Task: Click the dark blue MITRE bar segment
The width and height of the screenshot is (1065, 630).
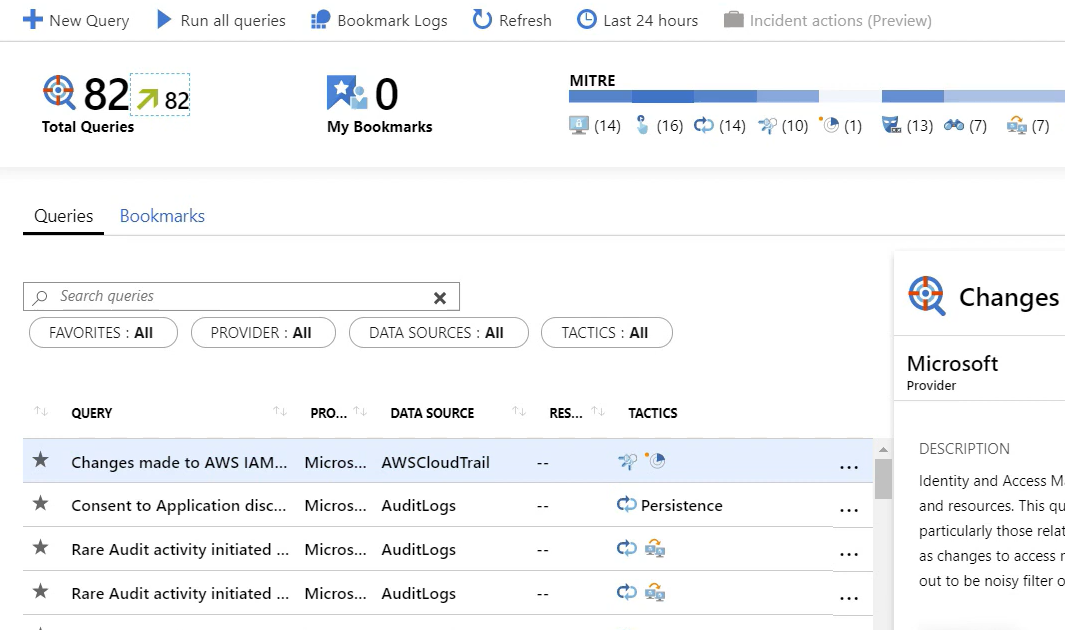Action: click(662, 97)
